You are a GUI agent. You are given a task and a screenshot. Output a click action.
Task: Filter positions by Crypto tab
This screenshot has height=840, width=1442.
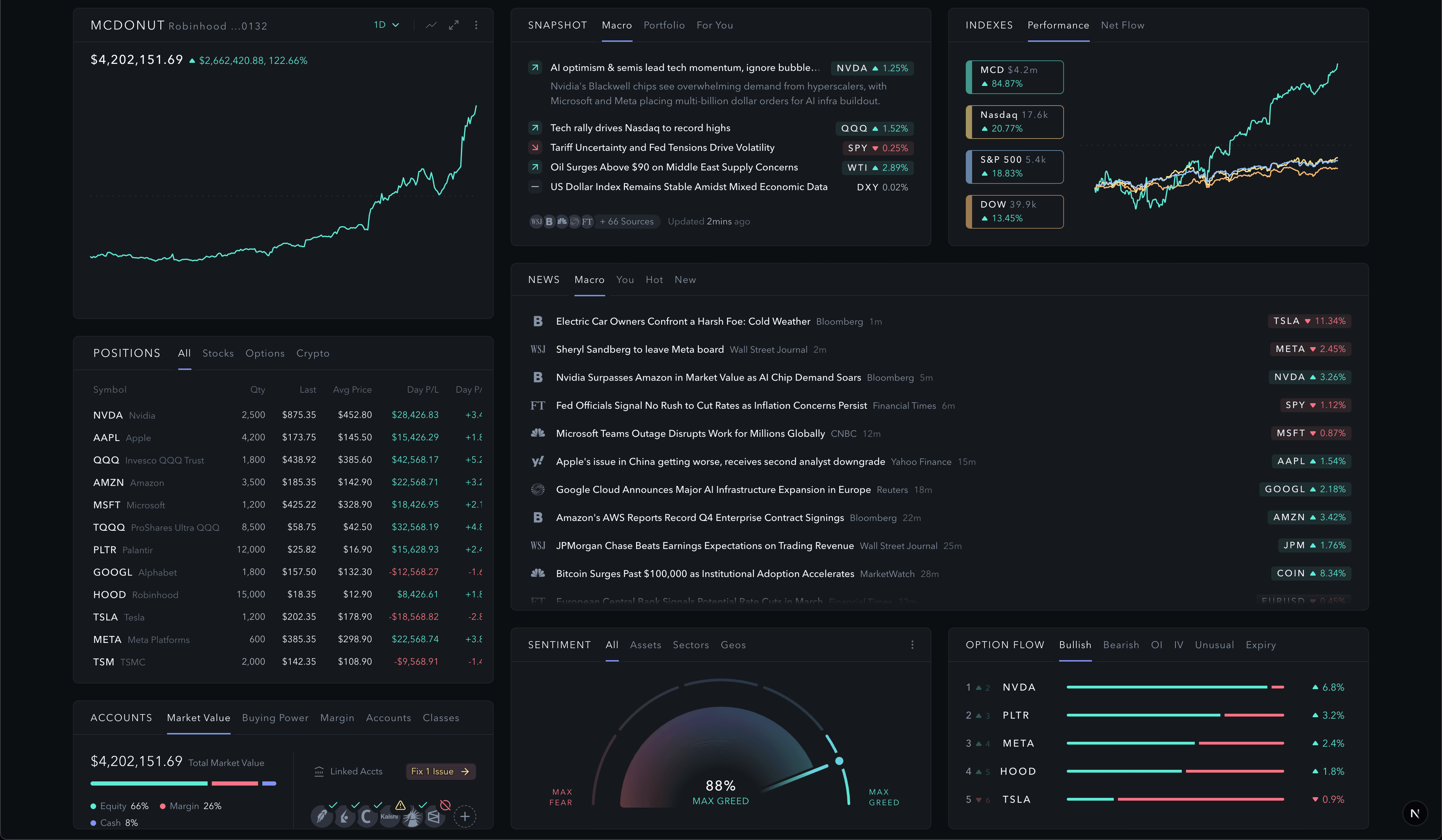click(x=312, y=354)
